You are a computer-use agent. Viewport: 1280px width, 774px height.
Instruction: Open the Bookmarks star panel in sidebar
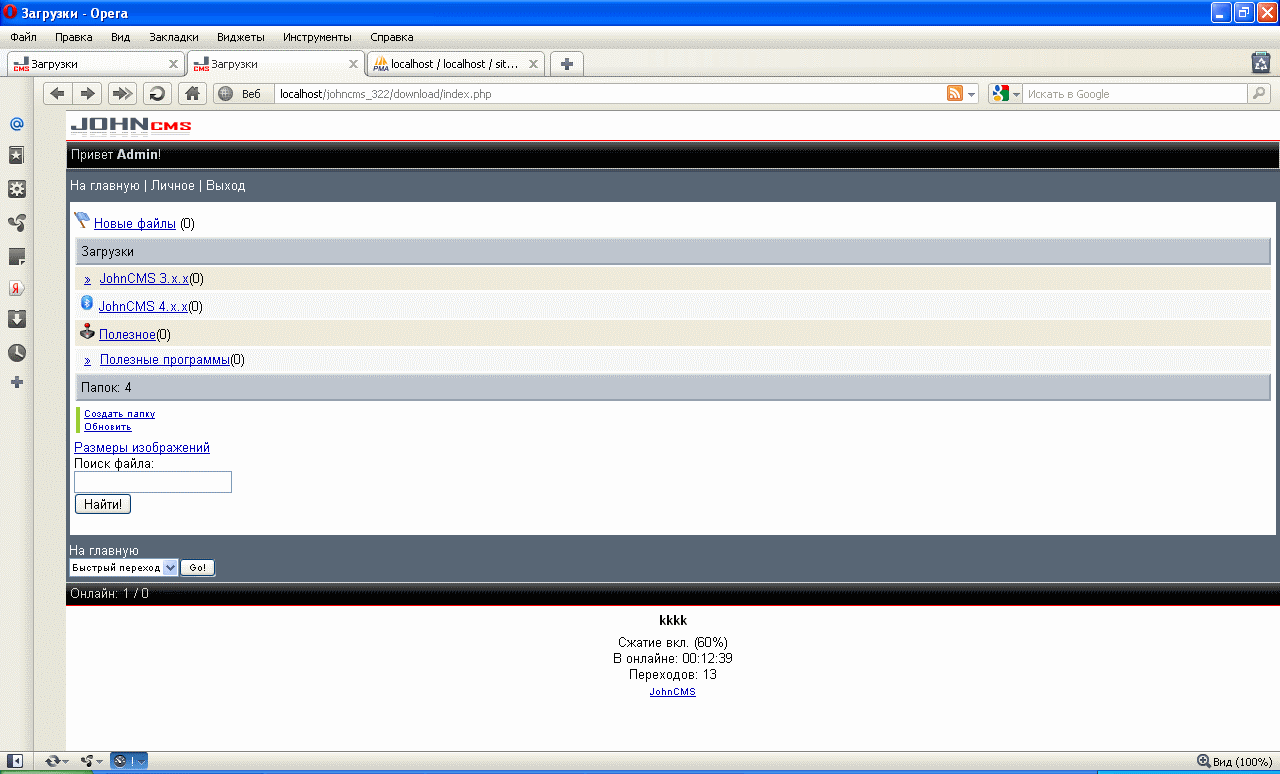pos(16,156)
